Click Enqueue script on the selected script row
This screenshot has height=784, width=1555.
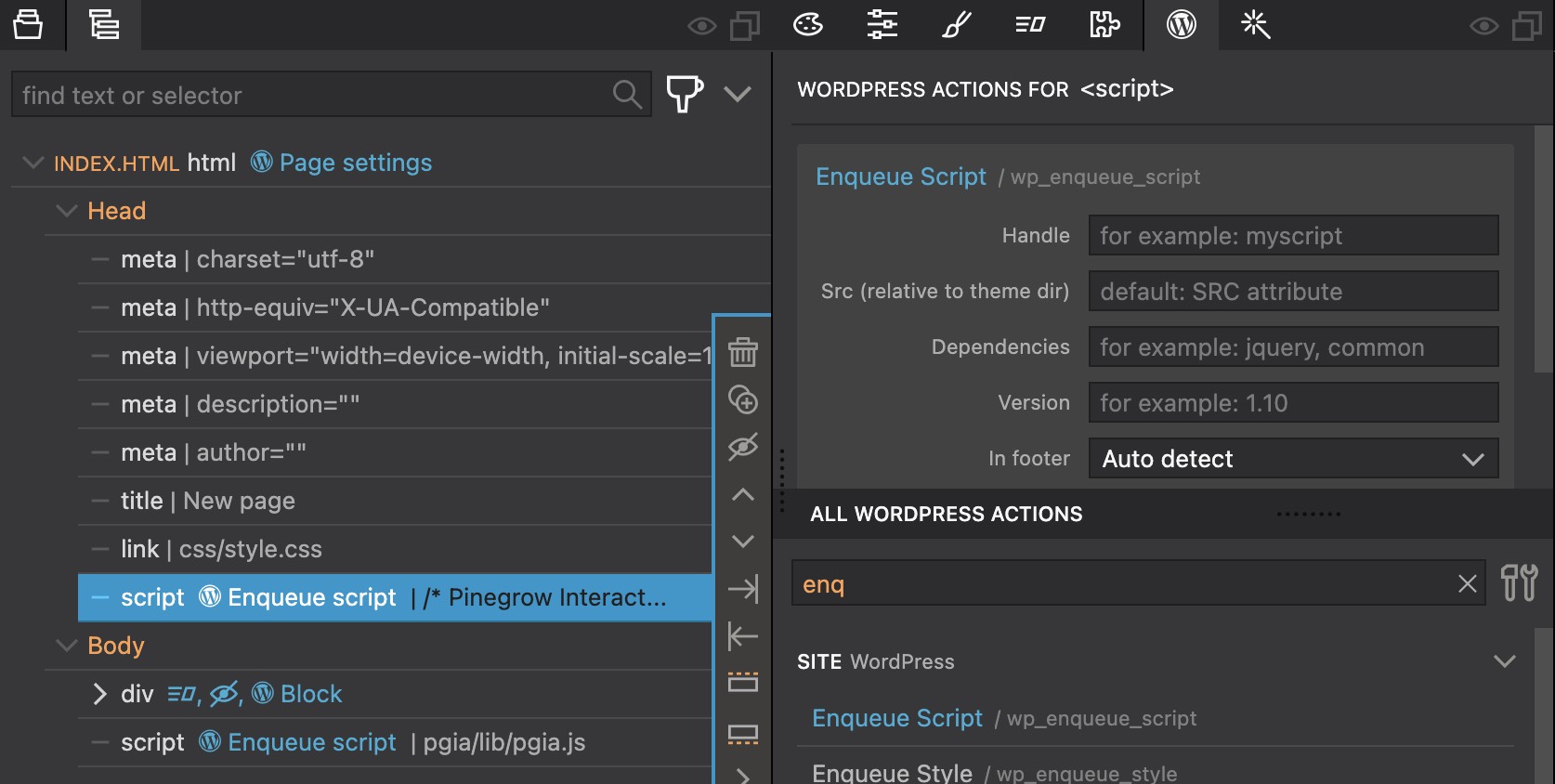tap(312, 597)
